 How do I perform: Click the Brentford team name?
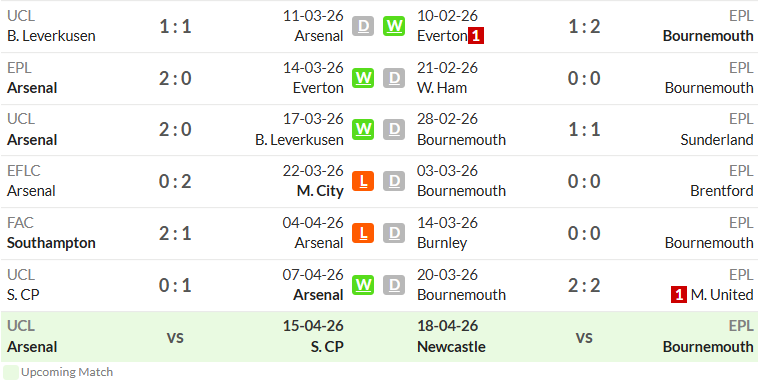click(722, 191)
